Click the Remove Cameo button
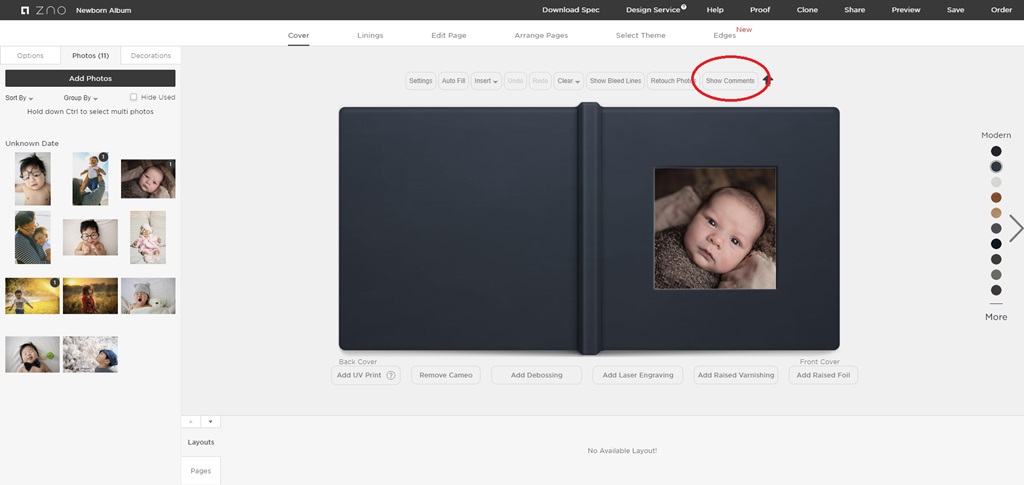The height and width of the screenshot is (485, 1024). point(446,375)
